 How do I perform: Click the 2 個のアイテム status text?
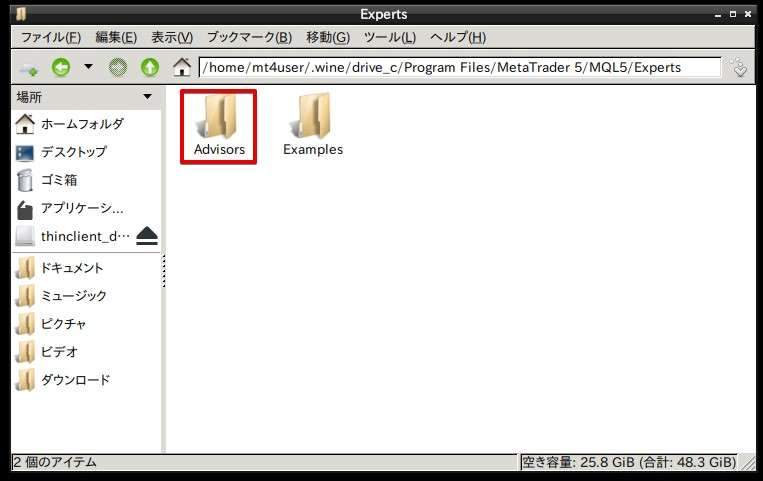tap(54, 462)
